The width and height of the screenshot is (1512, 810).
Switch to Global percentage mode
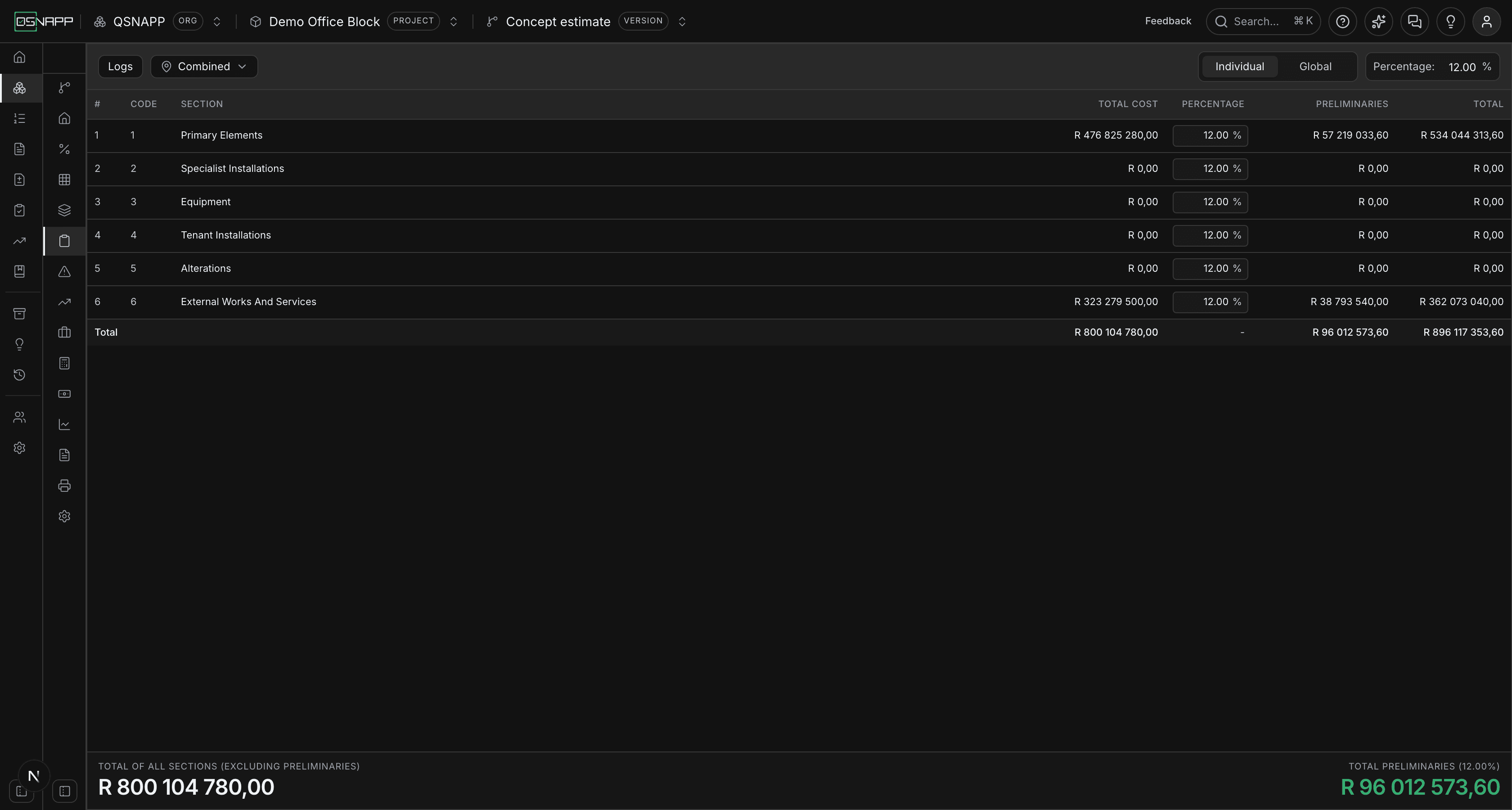[1315, 66]
